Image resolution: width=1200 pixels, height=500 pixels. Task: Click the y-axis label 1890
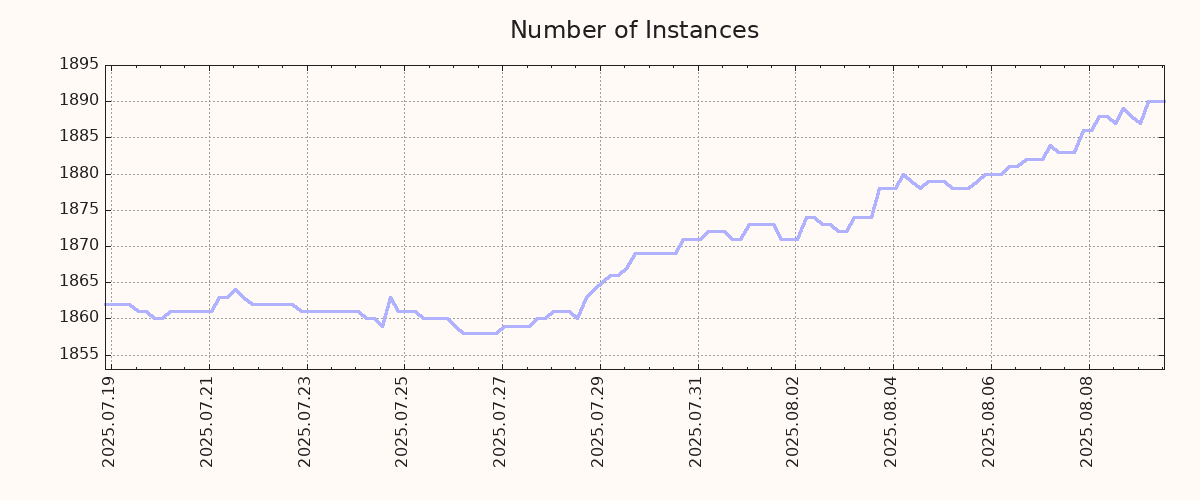pyautogui.click(x=79, y=101)
